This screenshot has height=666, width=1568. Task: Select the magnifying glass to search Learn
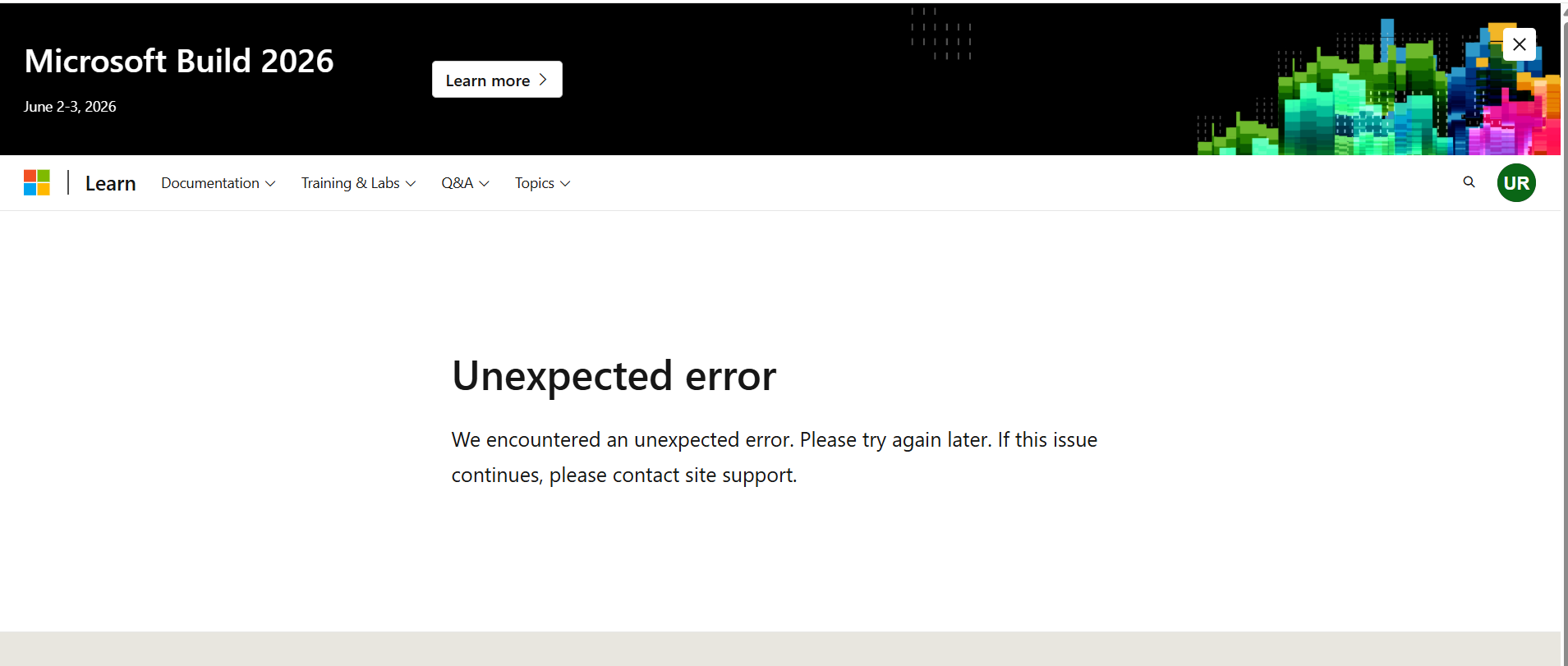1468,182
